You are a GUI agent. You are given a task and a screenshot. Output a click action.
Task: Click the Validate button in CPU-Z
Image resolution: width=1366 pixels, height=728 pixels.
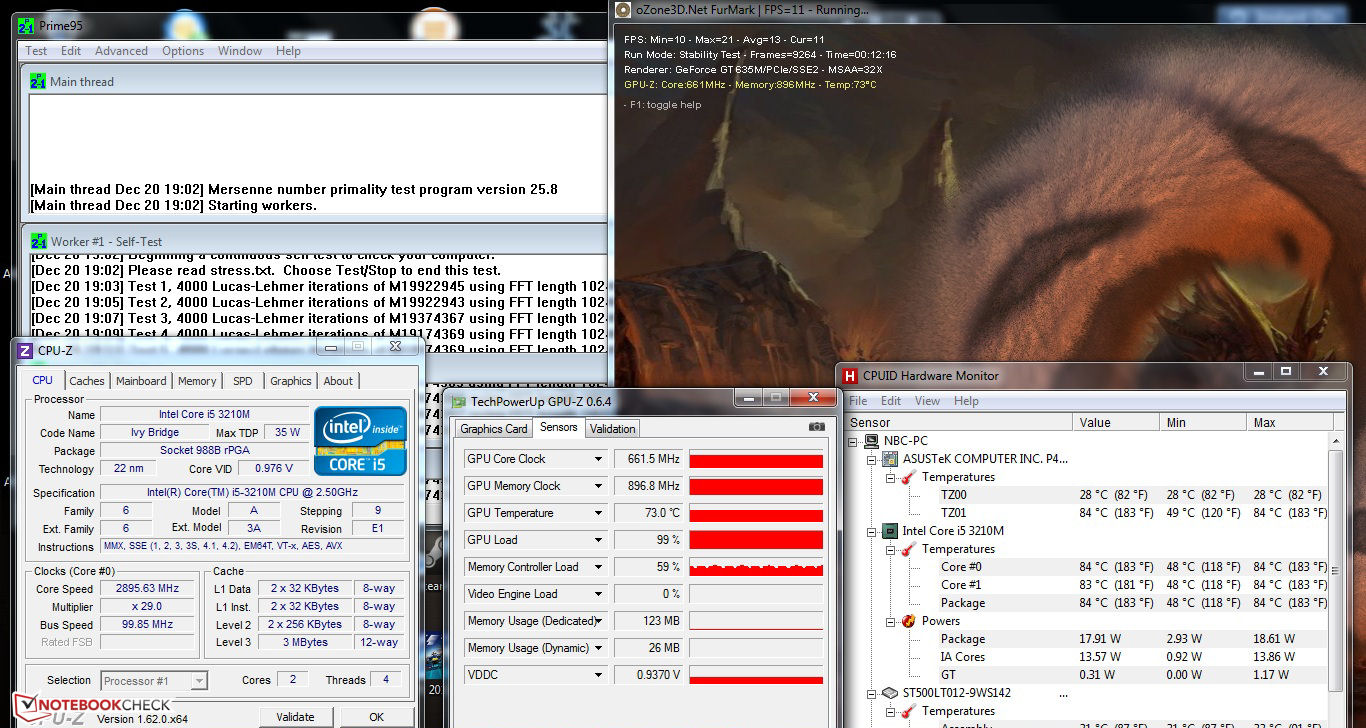tap(295, 717)
